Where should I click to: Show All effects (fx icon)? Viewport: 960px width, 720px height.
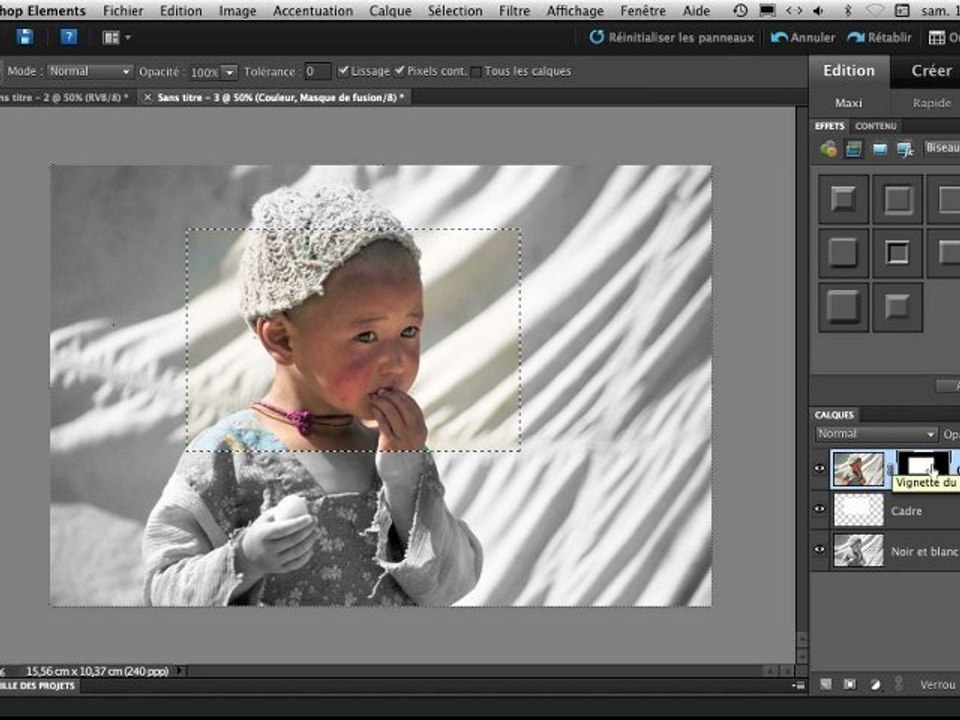[x=905, y=149]
